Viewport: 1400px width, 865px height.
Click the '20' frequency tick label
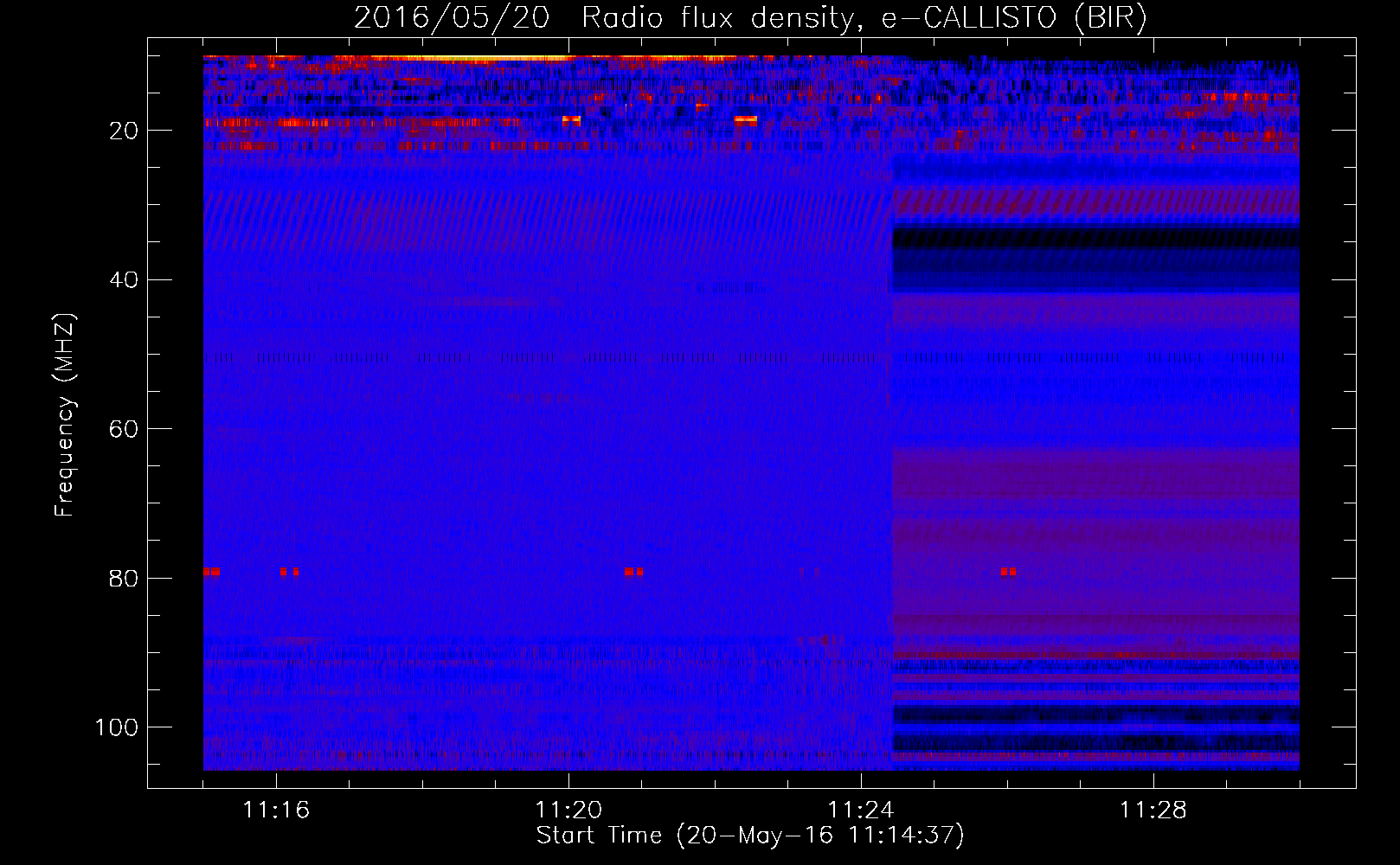pos(124,131)
